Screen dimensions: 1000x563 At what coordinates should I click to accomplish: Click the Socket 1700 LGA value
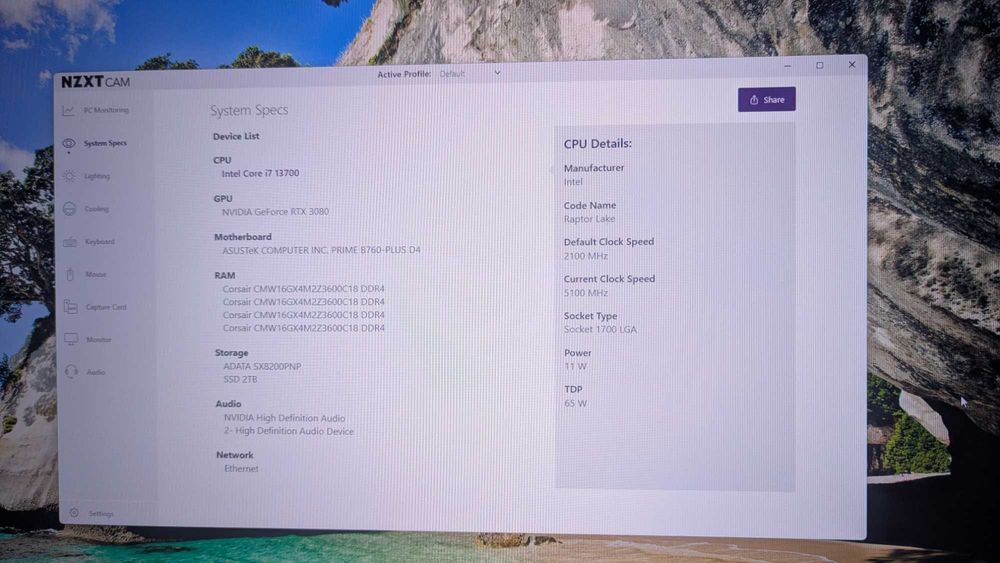pyautogui.click(x=600, y=330)
